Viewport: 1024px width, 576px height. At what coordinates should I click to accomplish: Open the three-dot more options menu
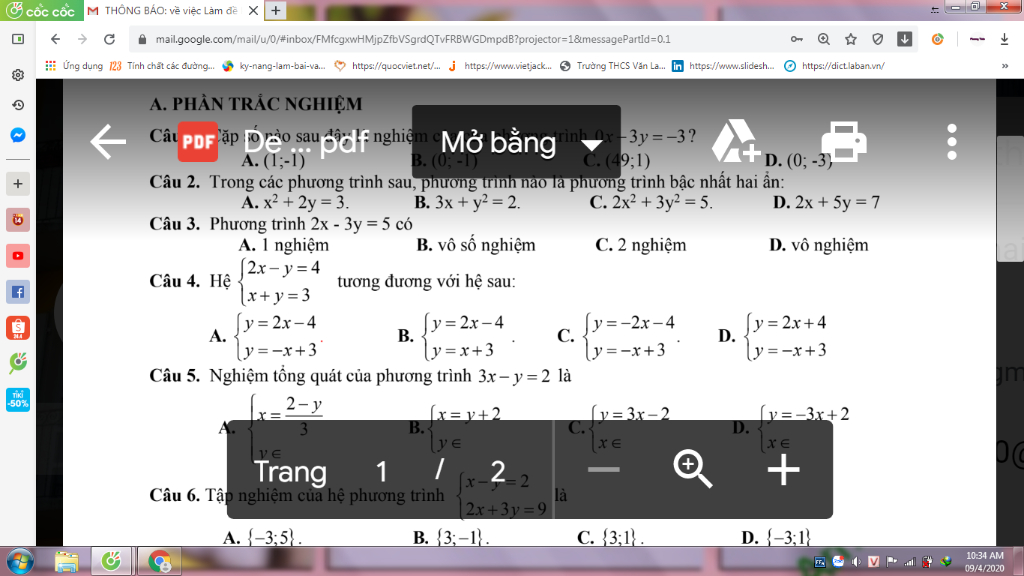(x=952, y=142)
